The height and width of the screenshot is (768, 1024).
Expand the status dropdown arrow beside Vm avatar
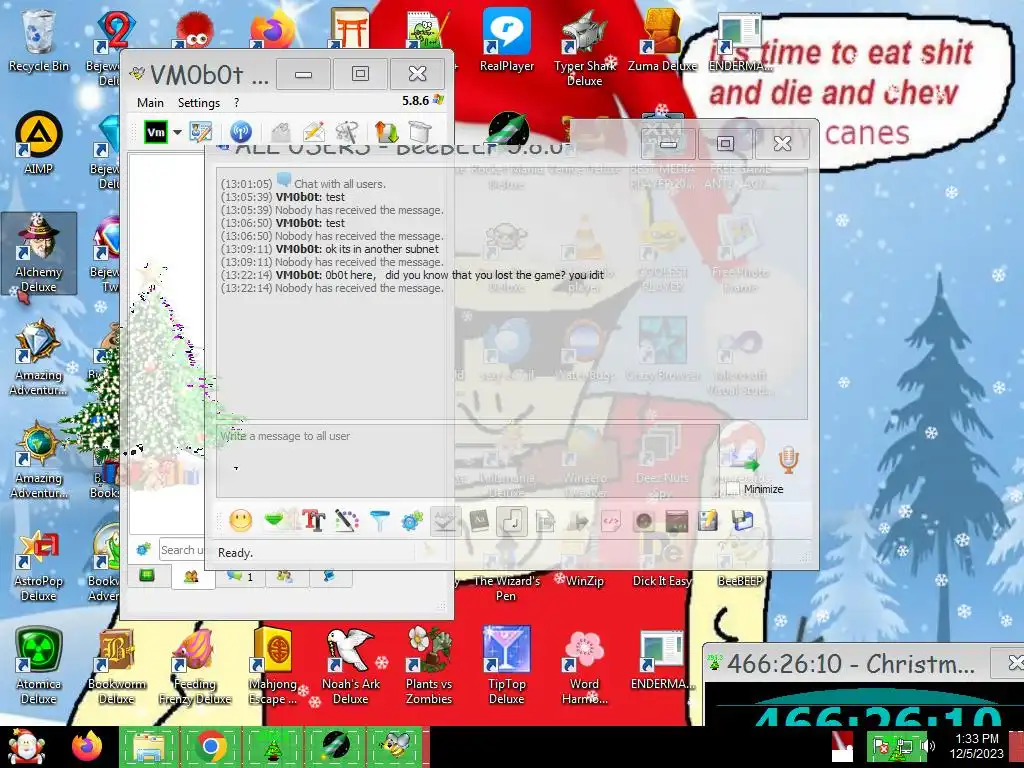point(177,132)
